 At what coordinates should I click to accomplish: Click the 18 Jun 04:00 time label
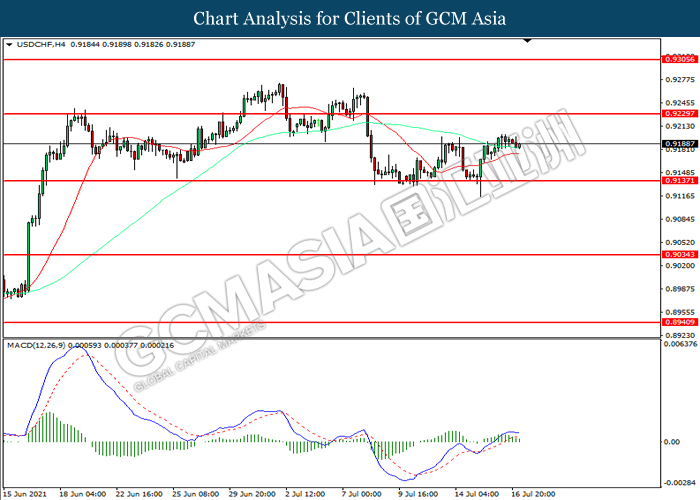tap(83, 494)
